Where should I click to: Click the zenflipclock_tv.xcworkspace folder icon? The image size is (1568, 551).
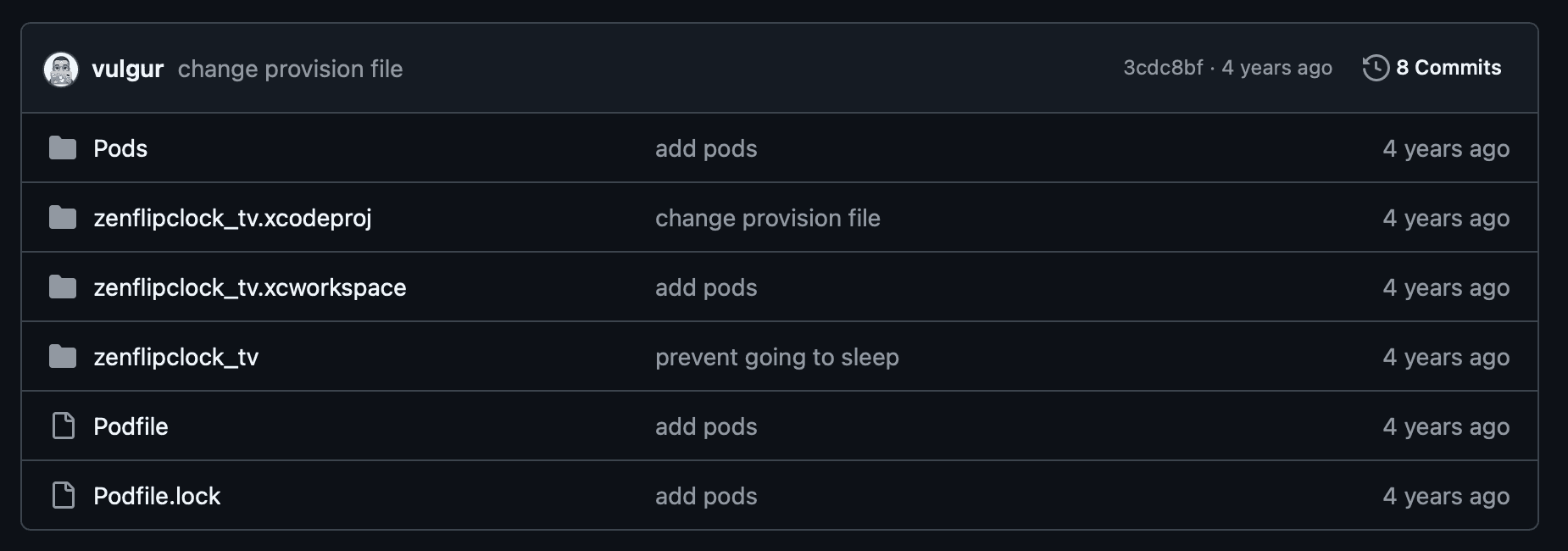pos(63,287)
